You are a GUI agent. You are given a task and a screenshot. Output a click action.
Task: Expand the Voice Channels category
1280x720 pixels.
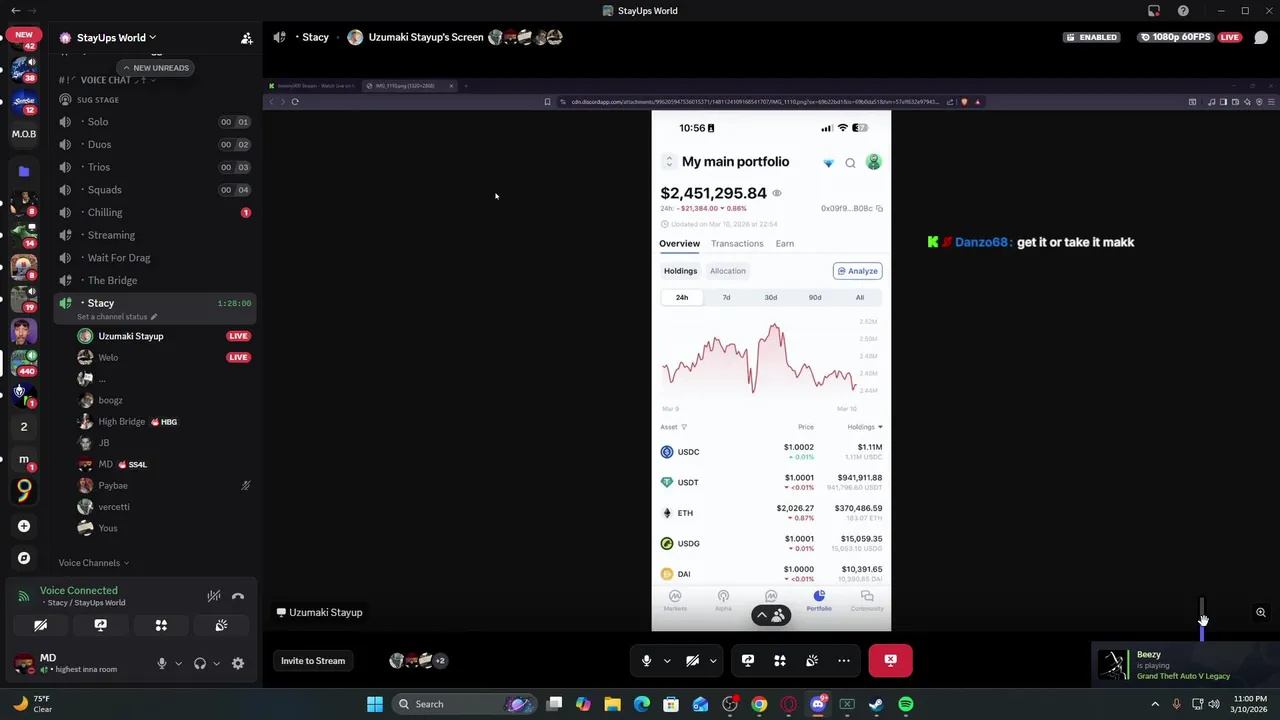pyautogui.click(x=93, y=563)
